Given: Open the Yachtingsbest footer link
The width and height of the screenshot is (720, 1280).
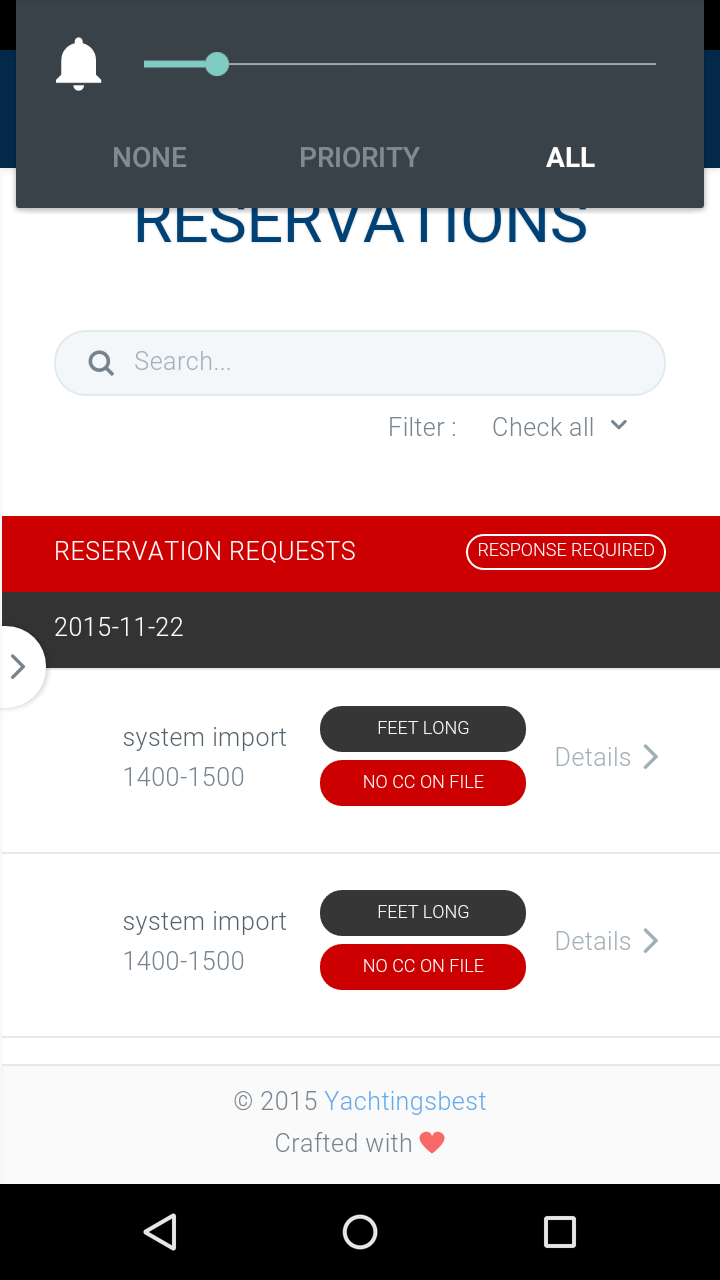Looking at the screenshot, I should coord(405,1101).
